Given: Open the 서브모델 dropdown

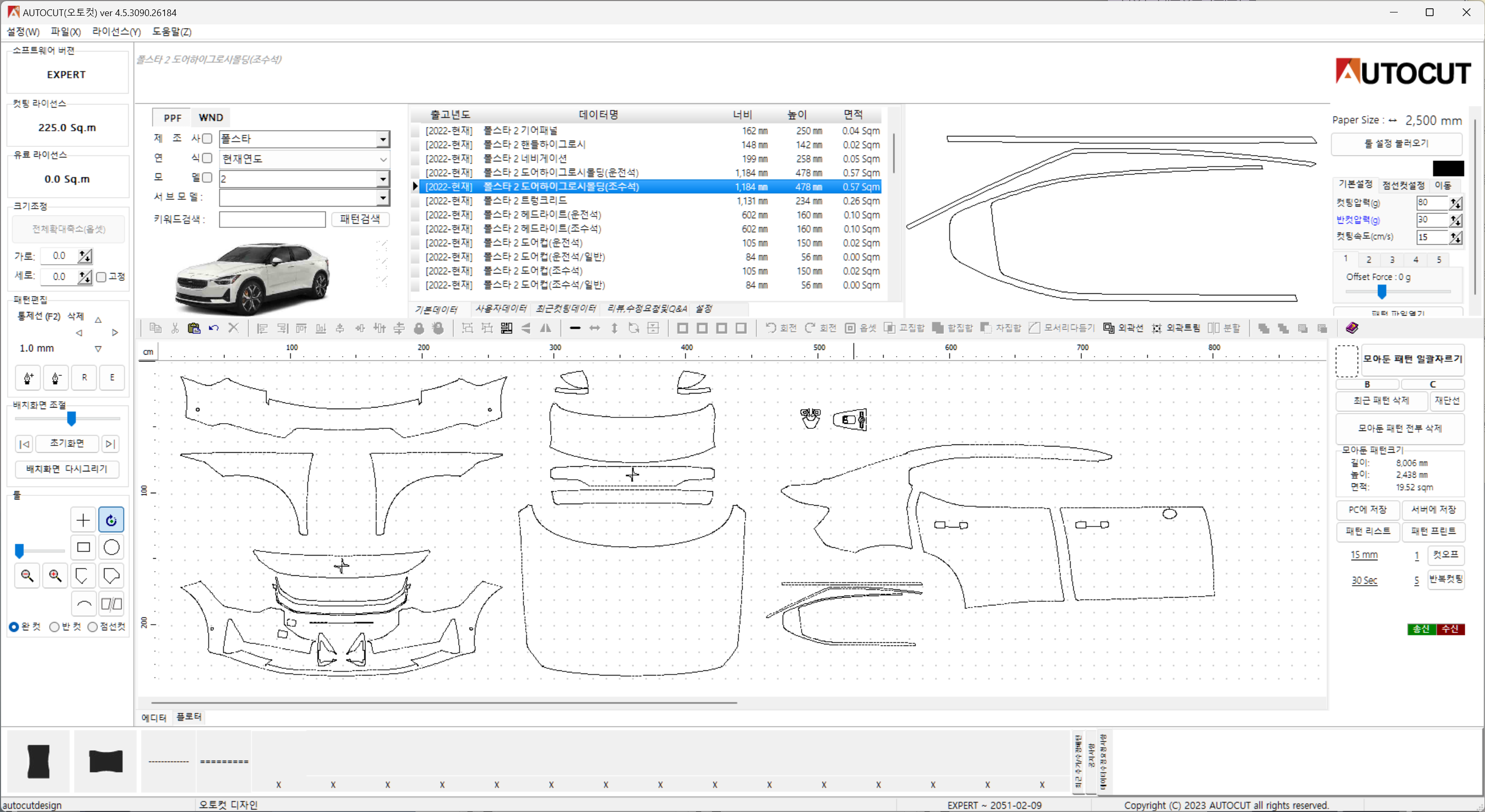Looking at the screenshot, I should point(383,198).
